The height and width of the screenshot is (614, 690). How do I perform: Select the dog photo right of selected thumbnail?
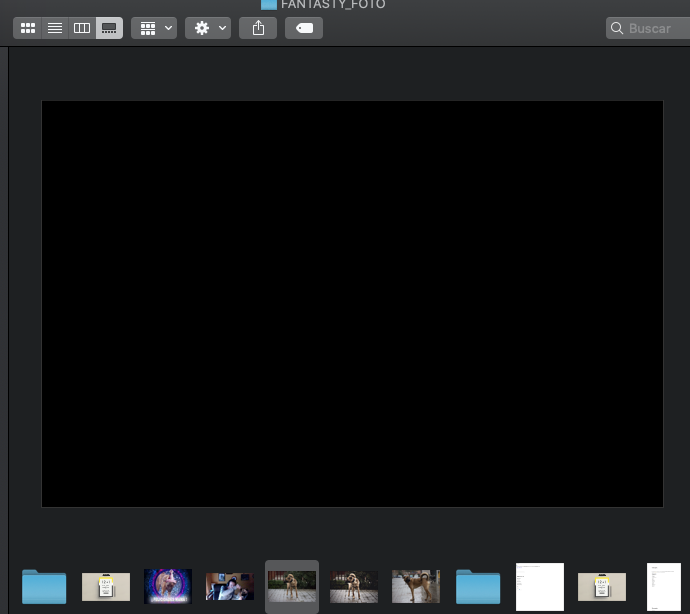tap(354, 586)
